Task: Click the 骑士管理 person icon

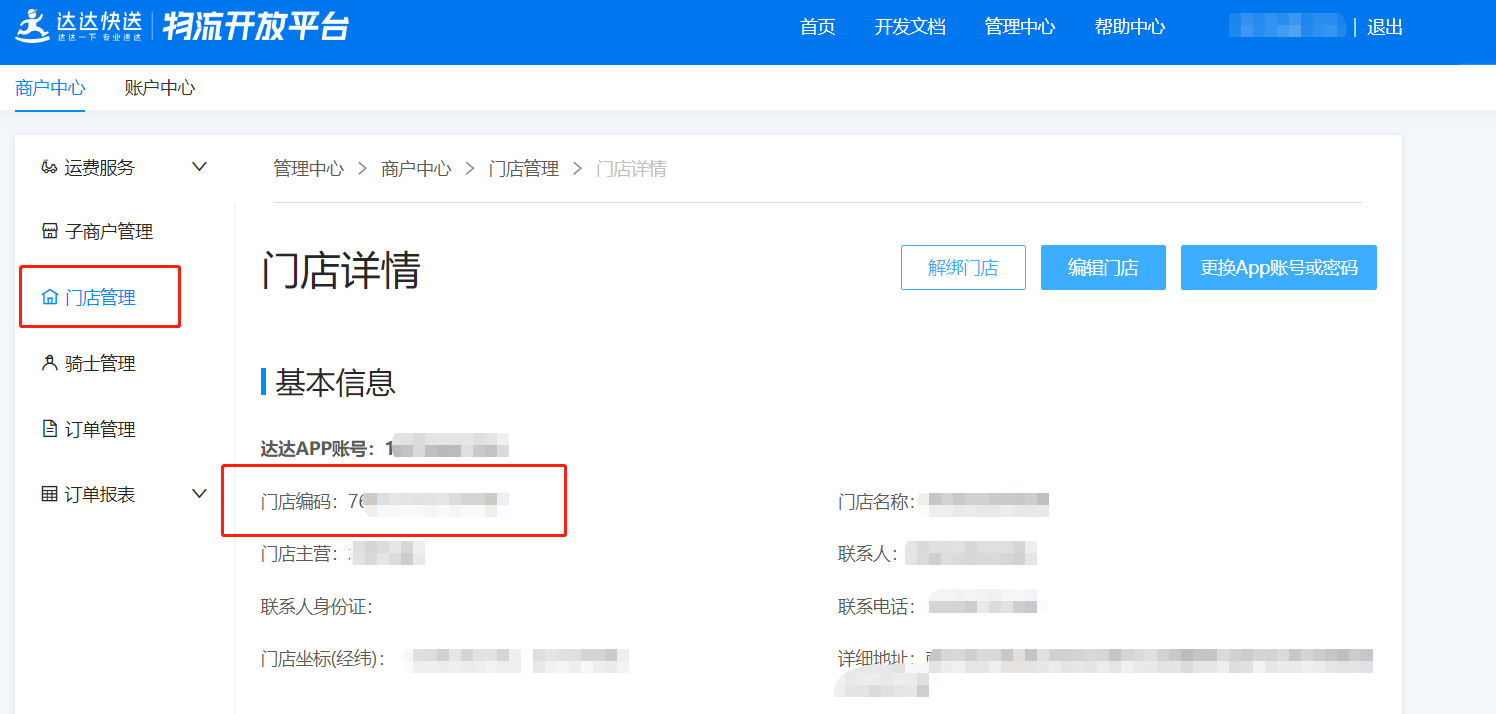Action: pyautogui.click(x=49, y=363)
